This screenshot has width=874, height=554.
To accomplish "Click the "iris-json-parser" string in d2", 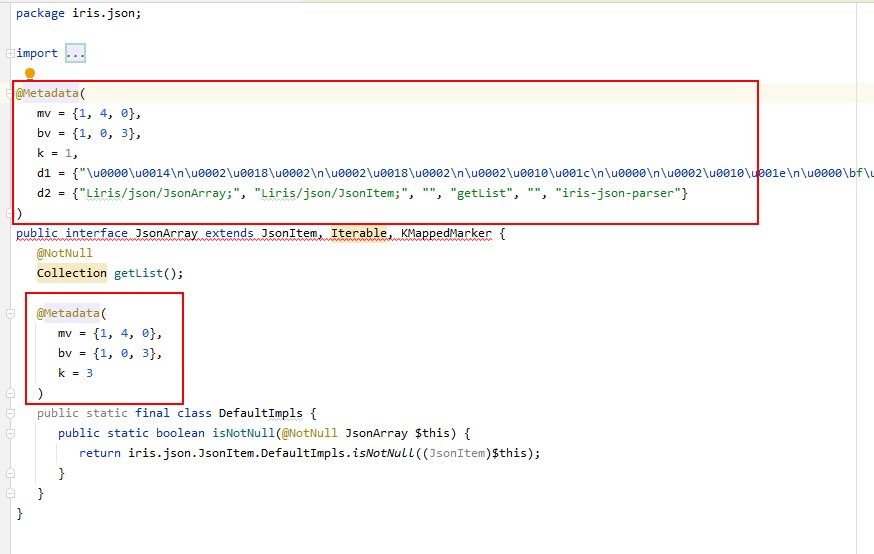I will coord(618,193).
